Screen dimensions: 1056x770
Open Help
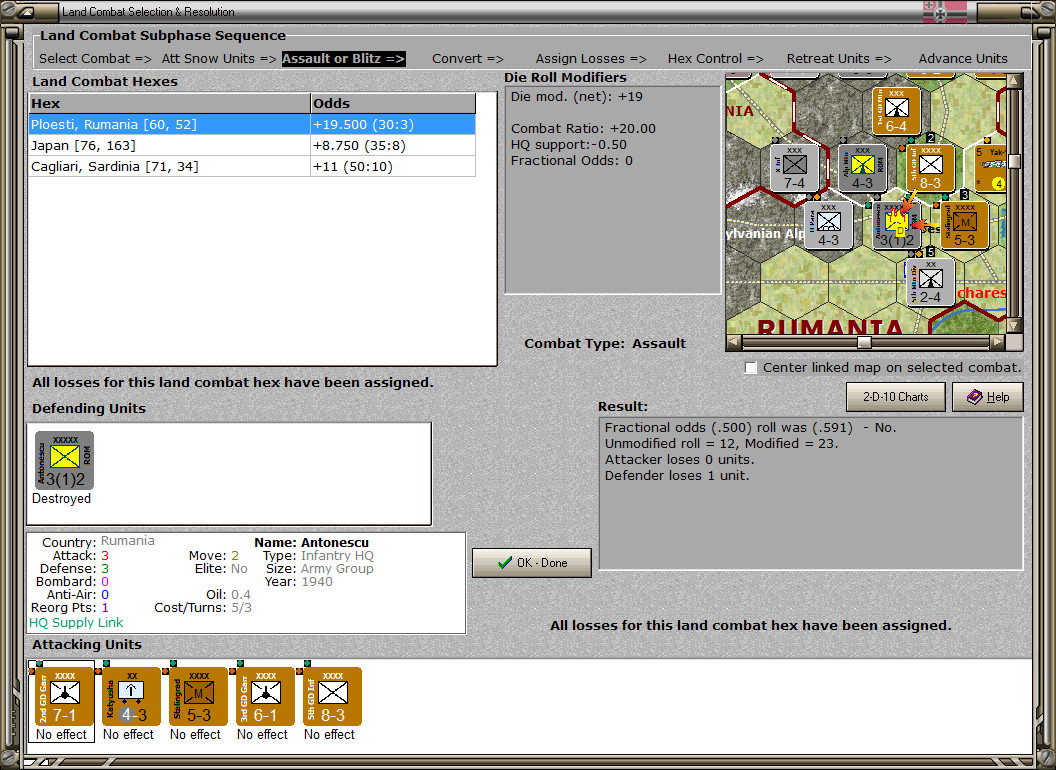pyautogui.click(x=988, y=397)
